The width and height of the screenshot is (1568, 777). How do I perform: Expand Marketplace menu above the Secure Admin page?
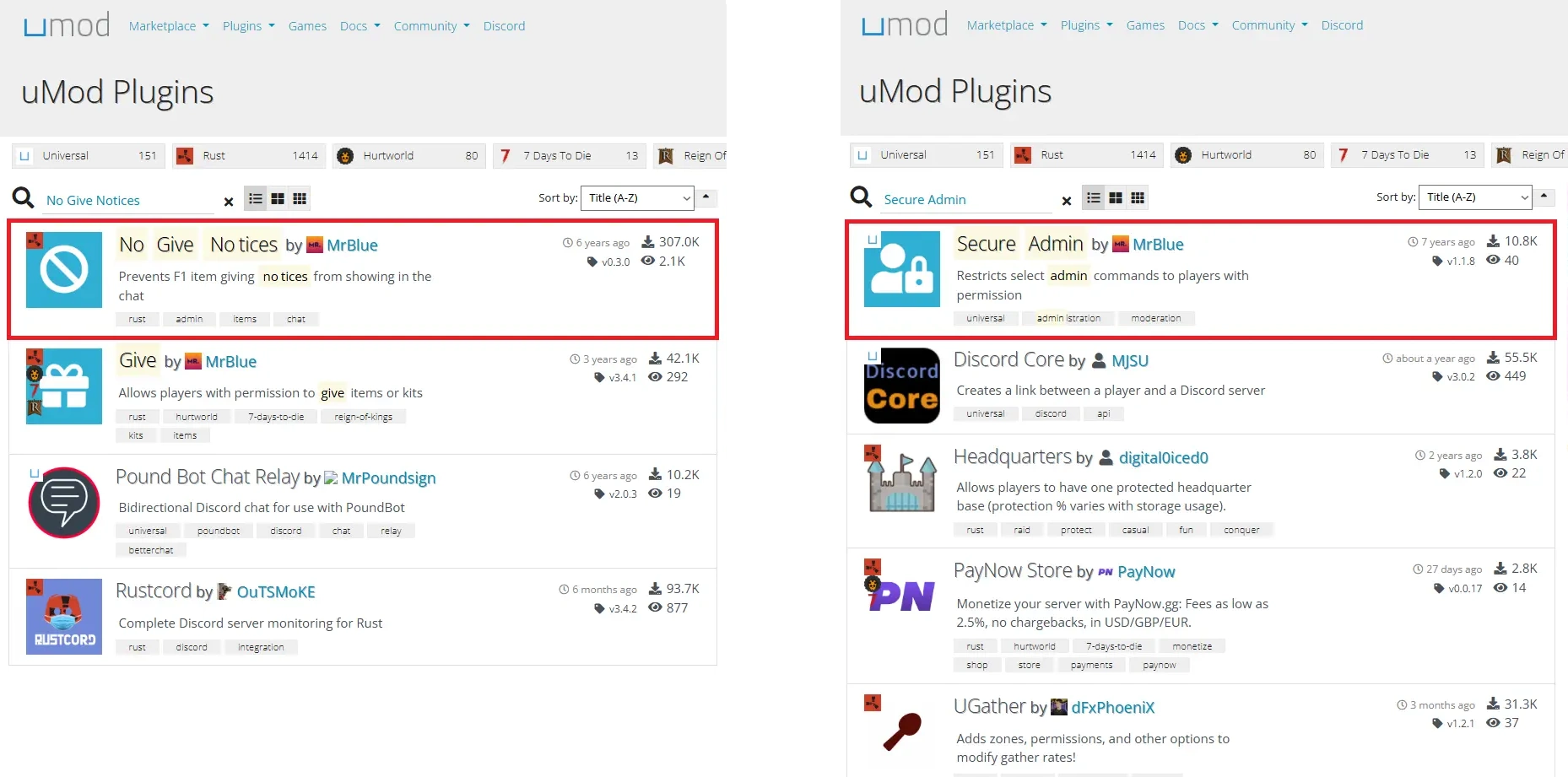point(1006,25)
